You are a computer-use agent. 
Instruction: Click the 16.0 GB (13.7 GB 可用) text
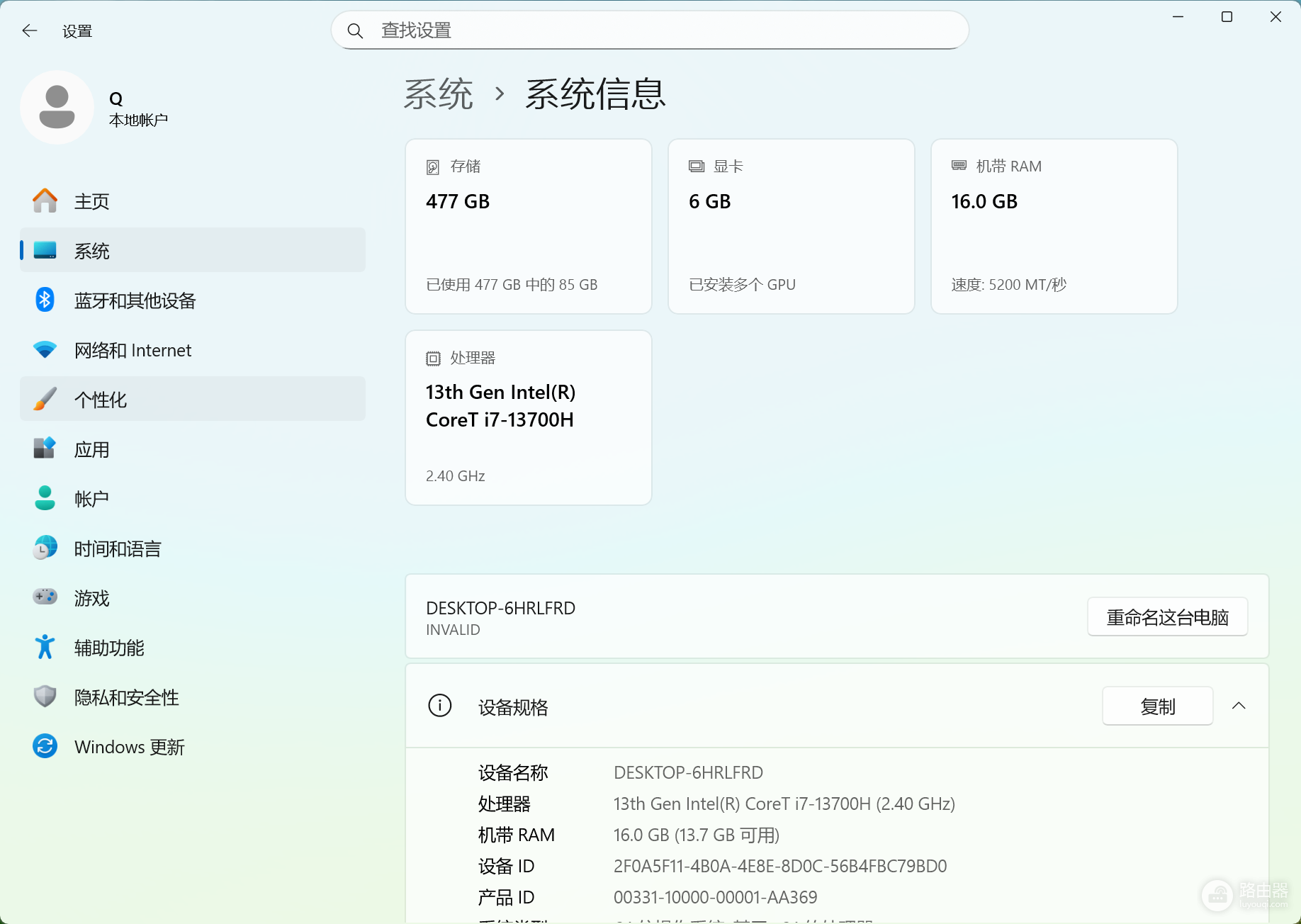[x=697, y=835]
